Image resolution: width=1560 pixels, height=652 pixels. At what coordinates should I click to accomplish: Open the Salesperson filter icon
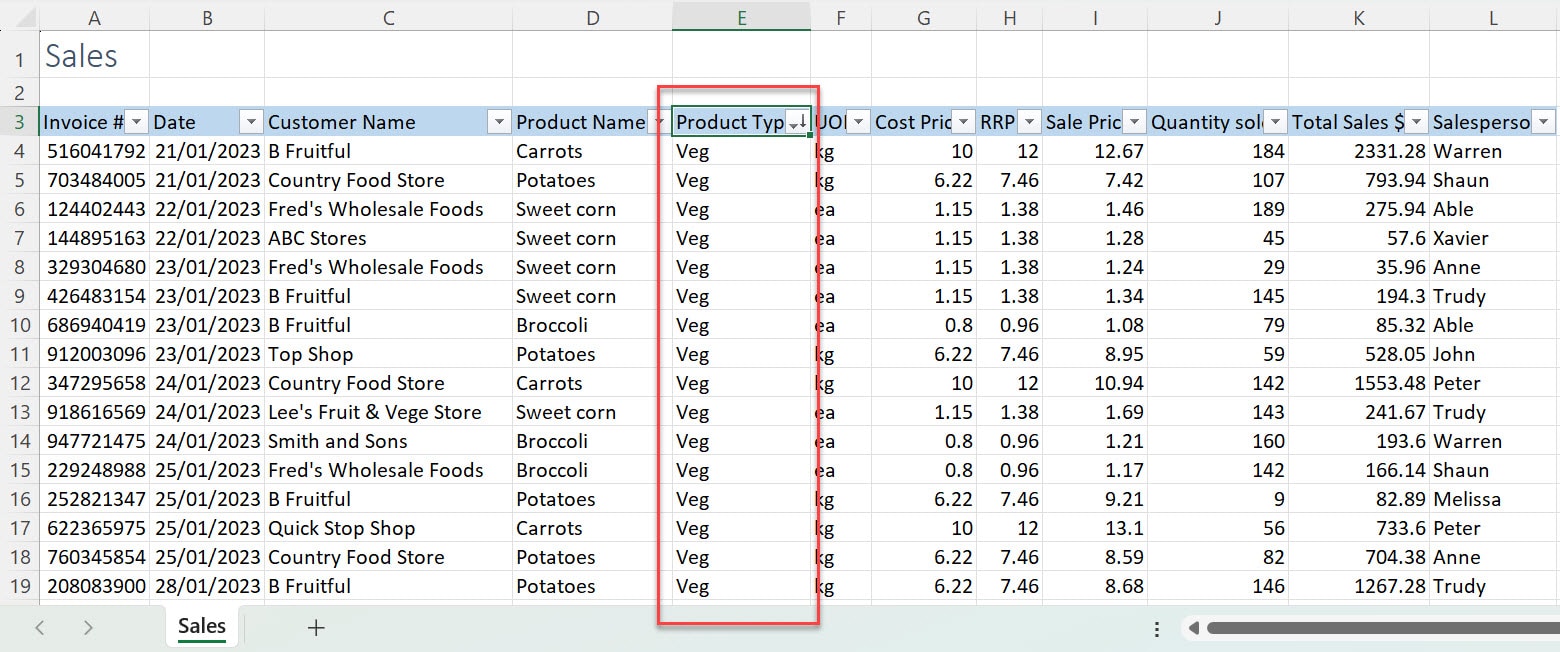(x=1543, y=122)
